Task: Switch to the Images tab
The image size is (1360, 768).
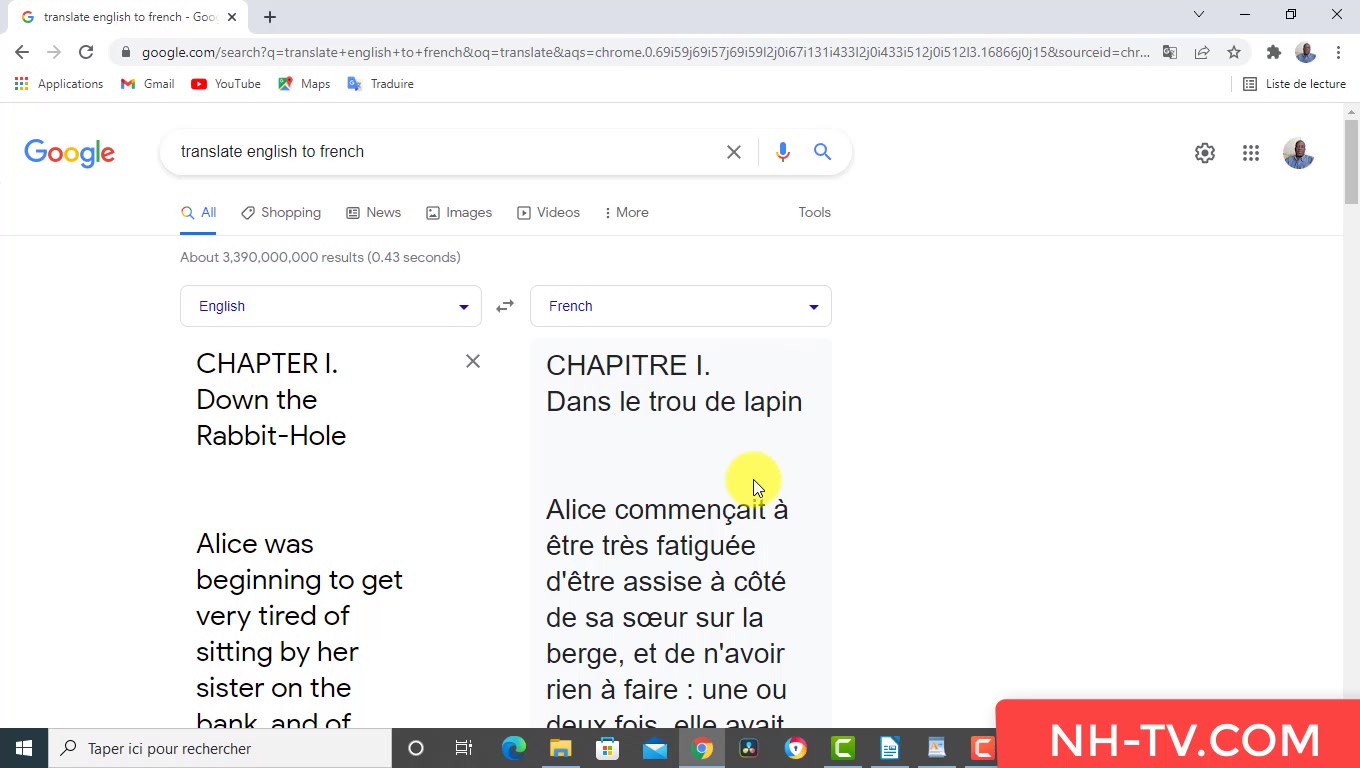Action: 459,213
